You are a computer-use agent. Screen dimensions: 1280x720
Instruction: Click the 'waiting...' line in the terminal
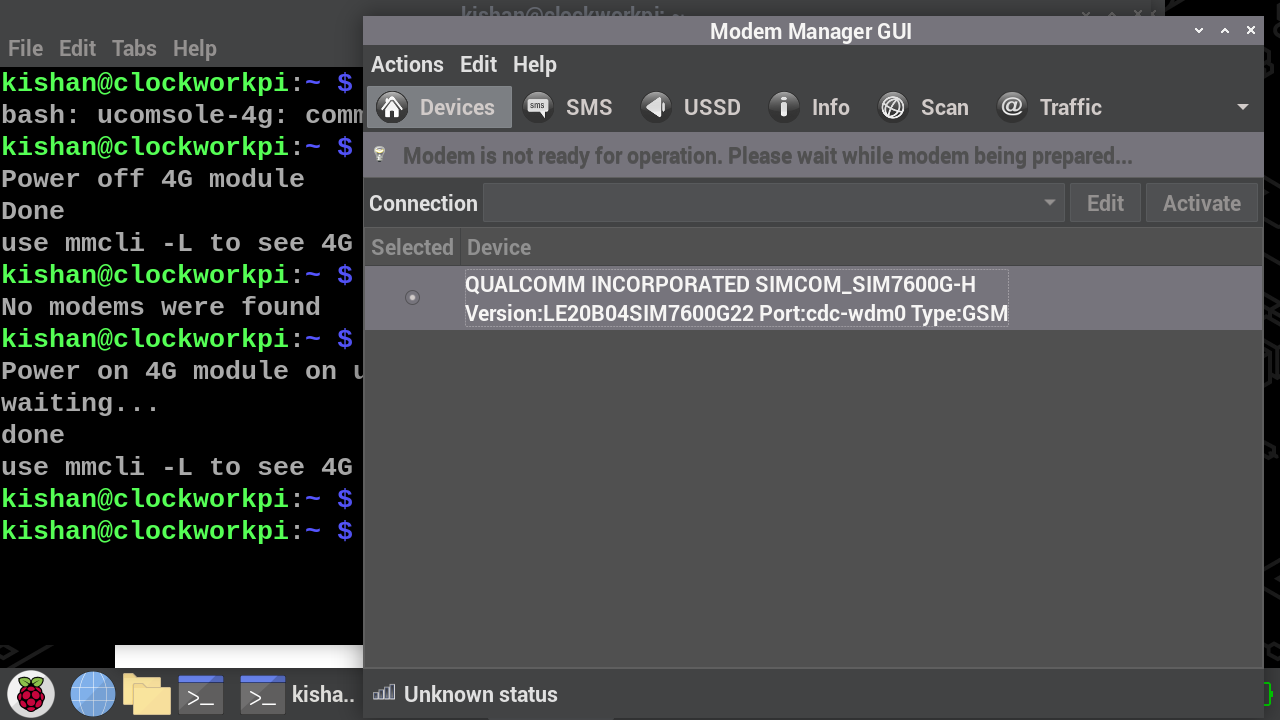[x=81, y=403]
